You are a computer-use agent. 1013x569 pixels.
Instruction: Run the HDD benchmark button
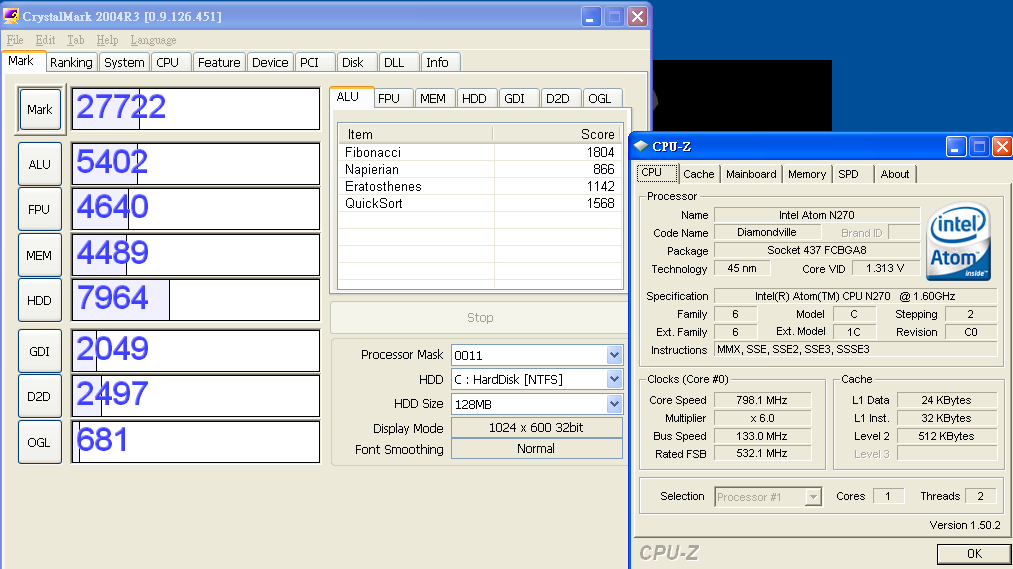pyautogui.click(x=40, y=300)
